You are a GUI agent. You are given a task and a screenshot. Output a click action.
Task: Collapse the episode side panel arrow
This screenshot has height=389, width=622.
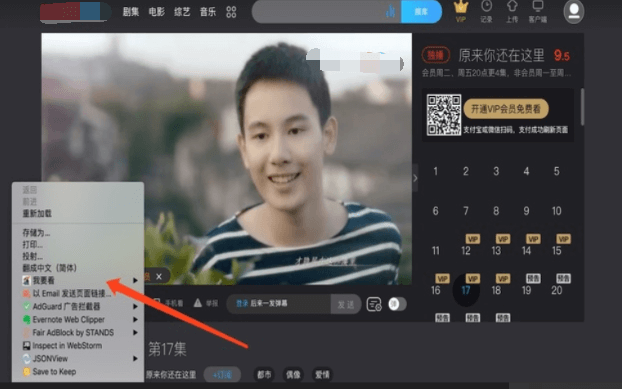click(x=415, y=178)
